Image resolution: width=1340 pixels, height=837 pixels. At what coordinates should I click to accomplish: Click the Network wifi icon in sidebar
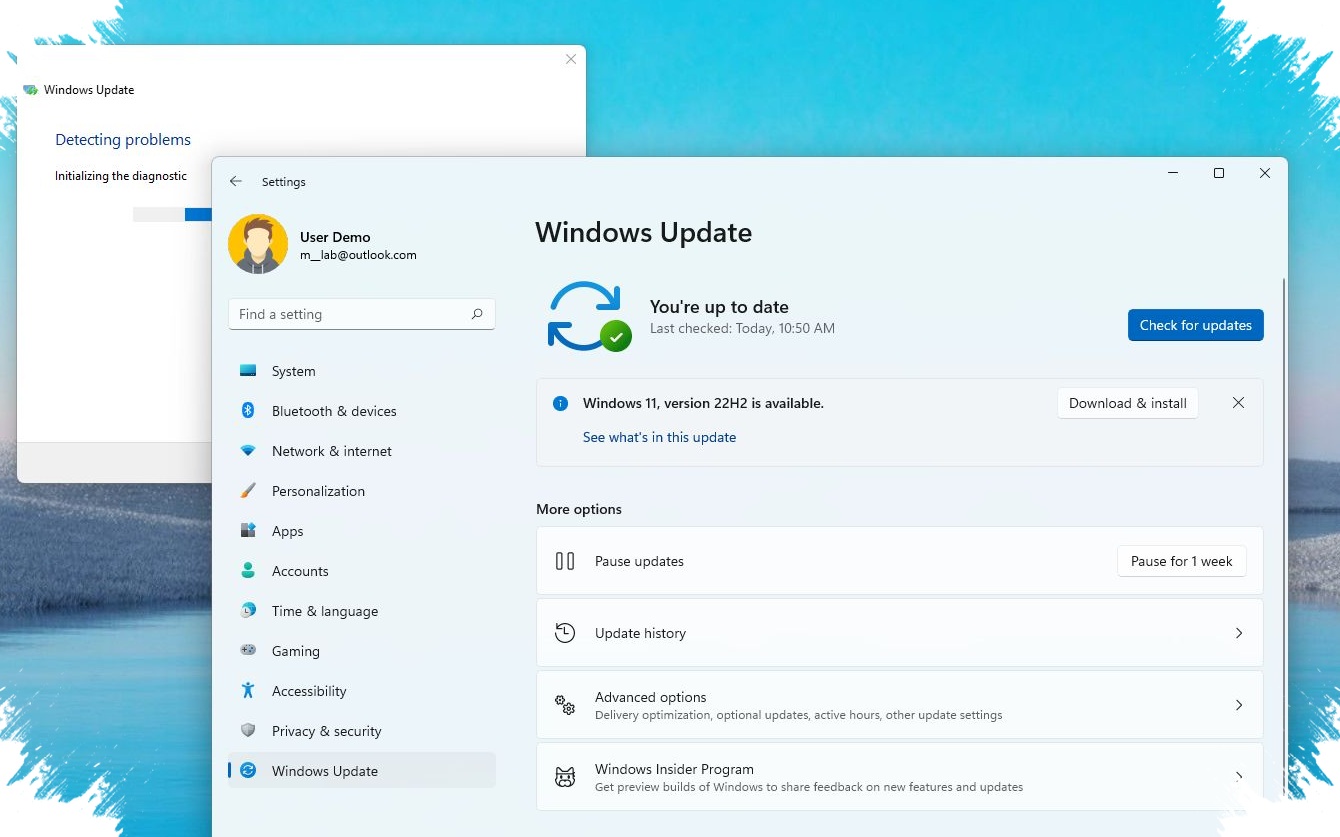click(x=248, y=451)
